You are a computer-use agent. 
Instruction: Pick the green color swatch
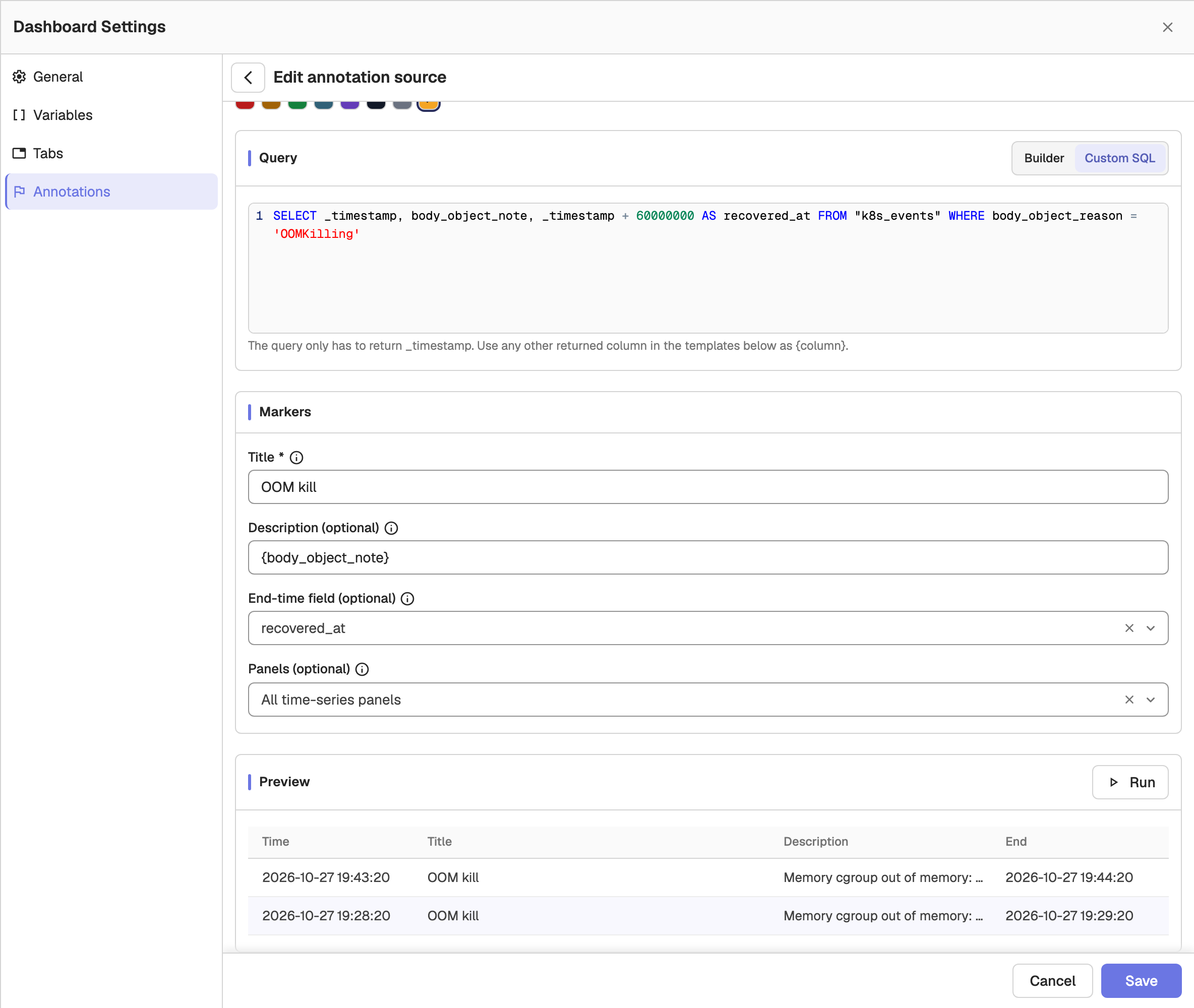(x=297, y=104)
